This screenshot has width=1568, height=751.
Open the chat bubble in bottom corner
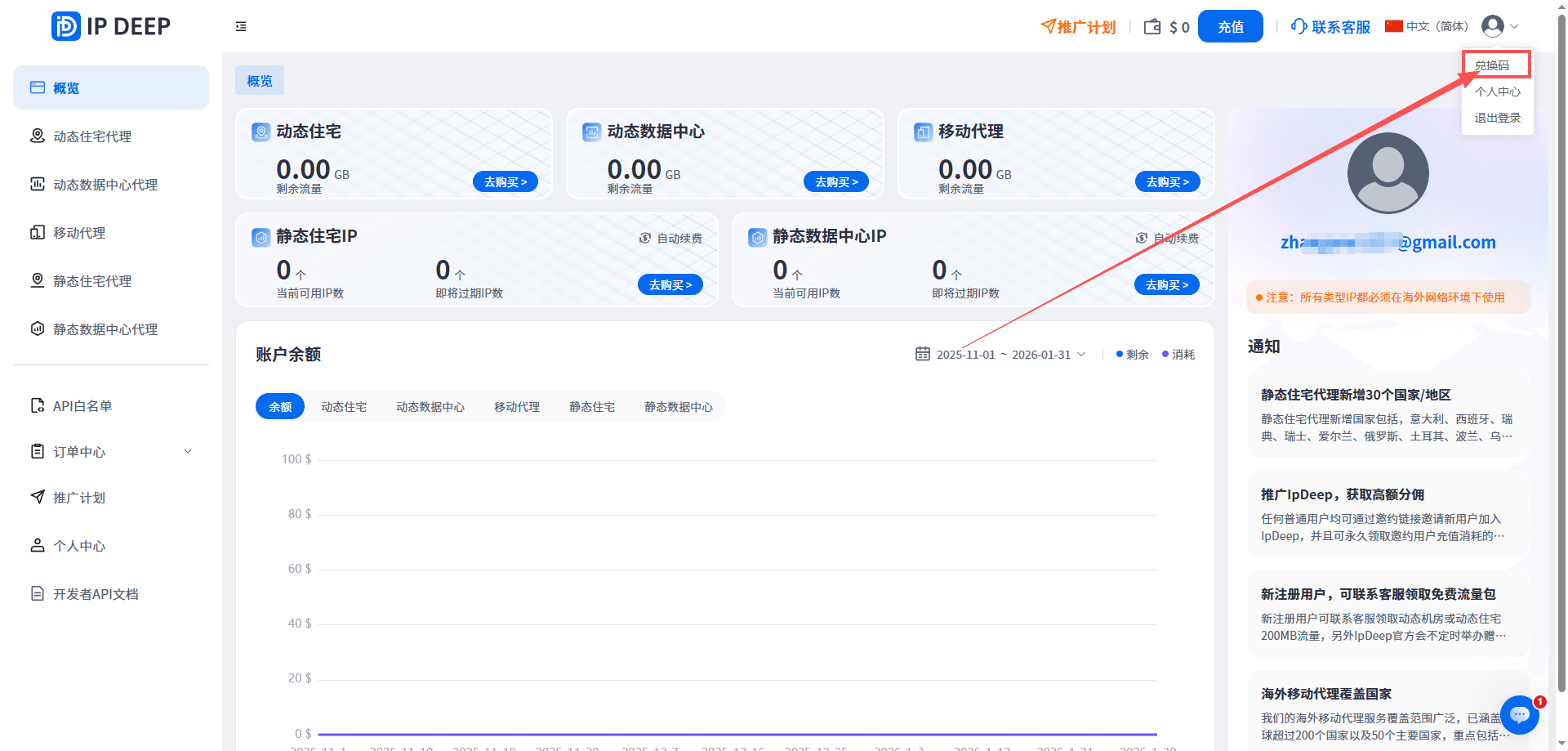[1520, 715]
